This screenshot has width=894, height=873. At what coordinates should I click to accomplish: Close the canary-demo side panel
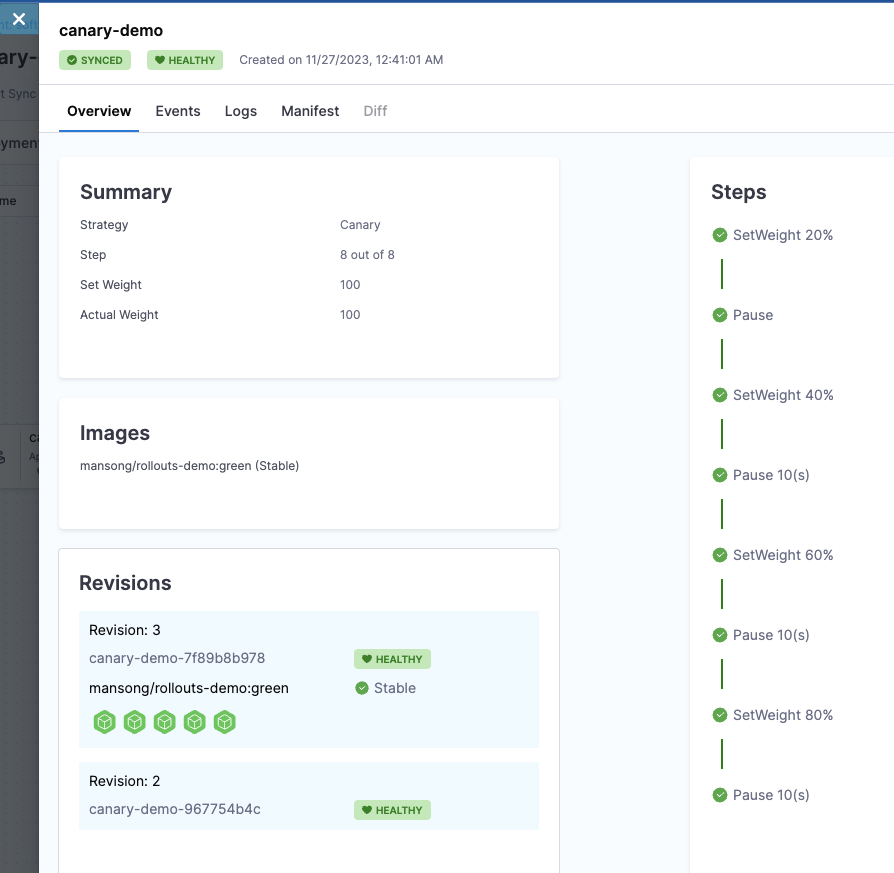19,19
